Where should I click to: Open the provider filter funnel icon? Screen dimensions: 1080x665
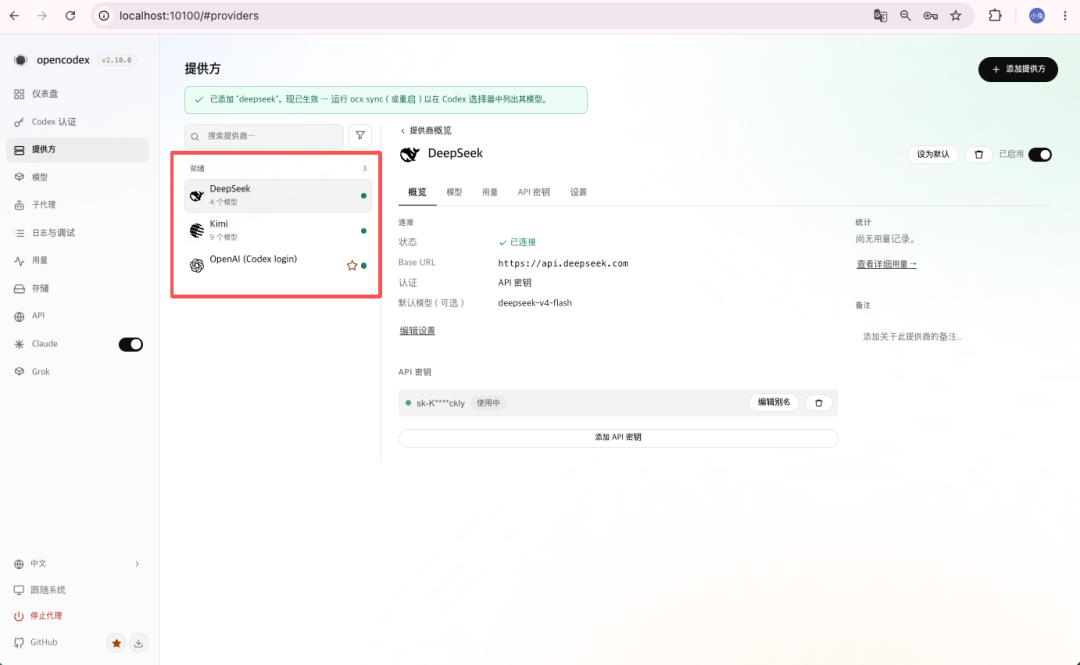point(360,136)
